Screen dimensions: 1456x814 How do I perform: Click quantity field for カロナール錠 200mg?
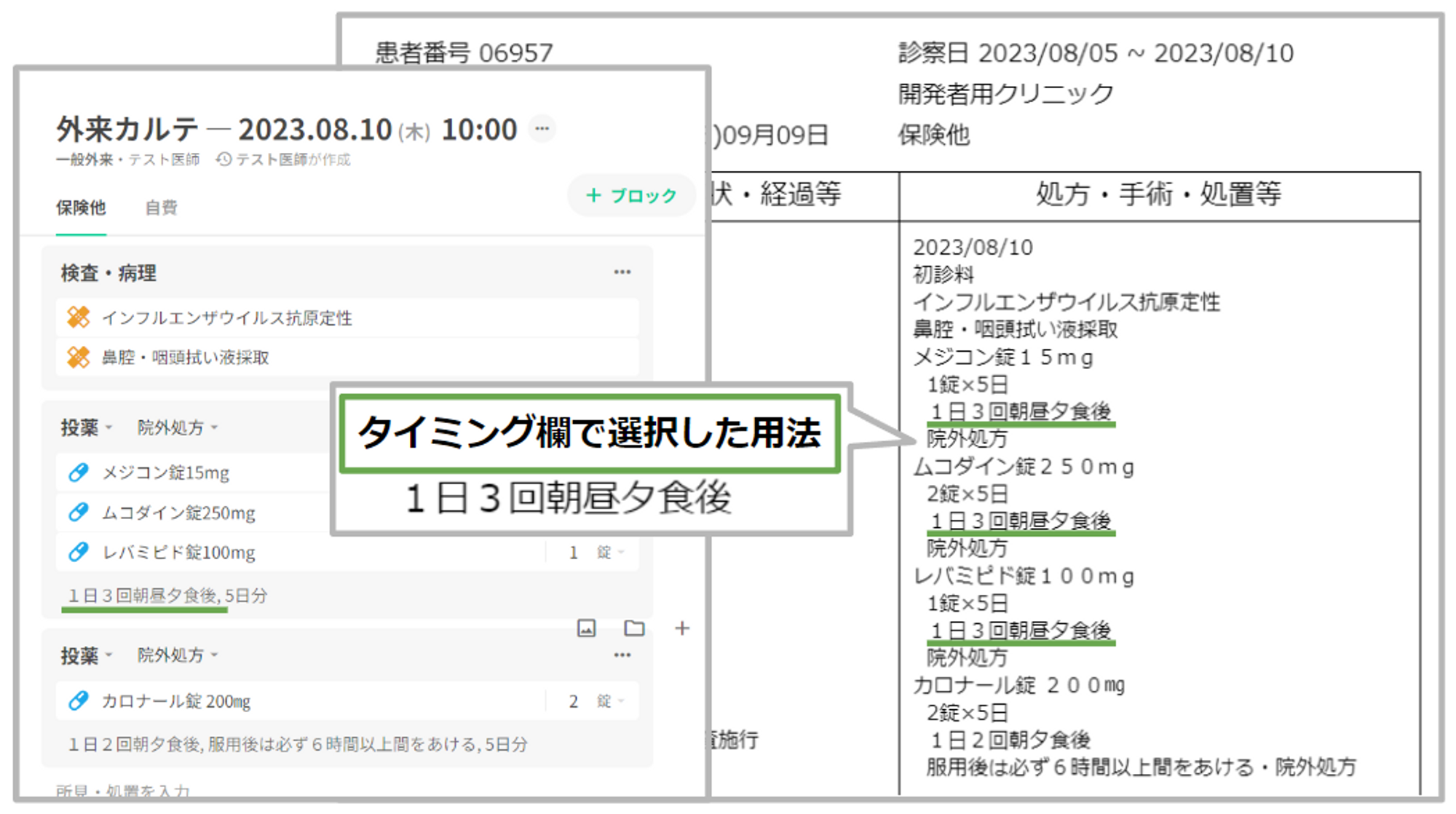point(573,701)
